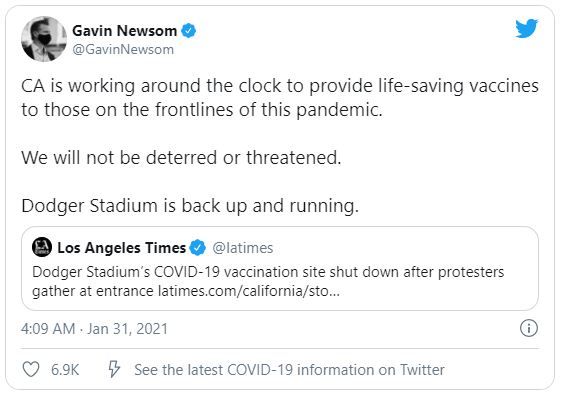Screen dimensions: 561x395
Task: Open the Los Angeles Times account name
Action: tap(122, 248)
